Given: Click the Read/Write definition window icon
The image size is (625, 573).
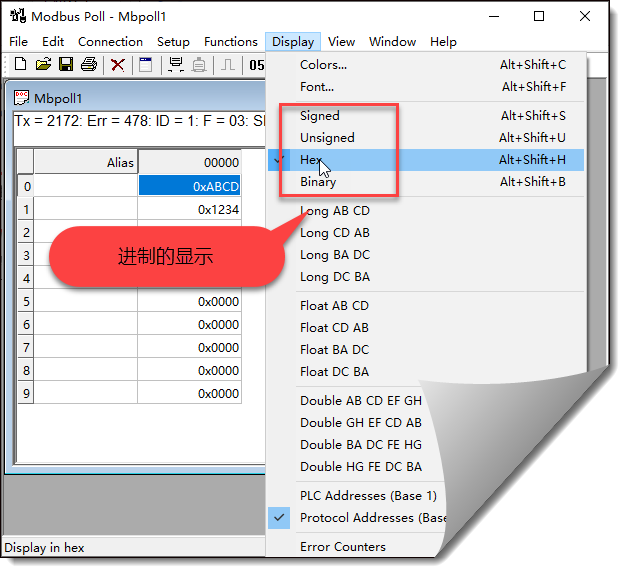Looking at the screenshot, I should [145, 65].
